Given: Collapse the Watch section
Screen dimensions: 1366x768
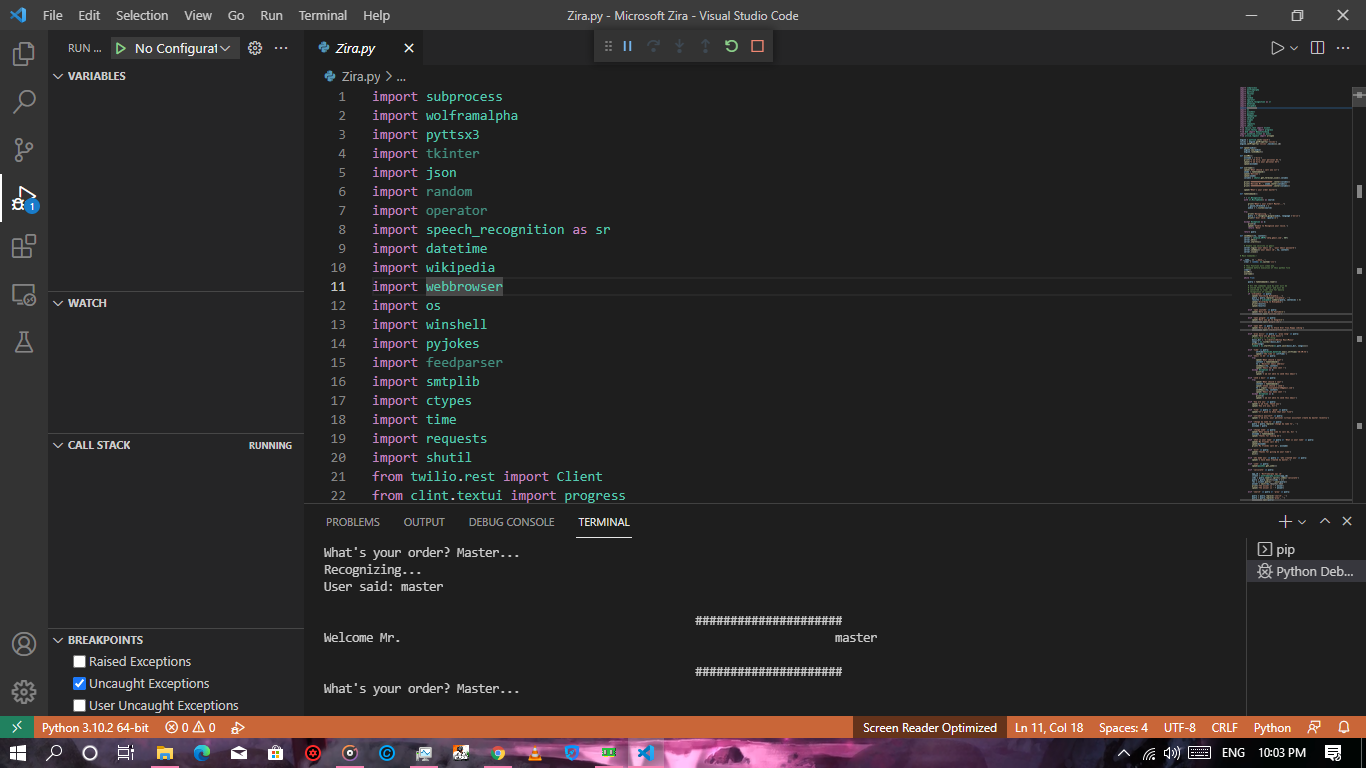Looking at the screenshot, I should 58,303.
